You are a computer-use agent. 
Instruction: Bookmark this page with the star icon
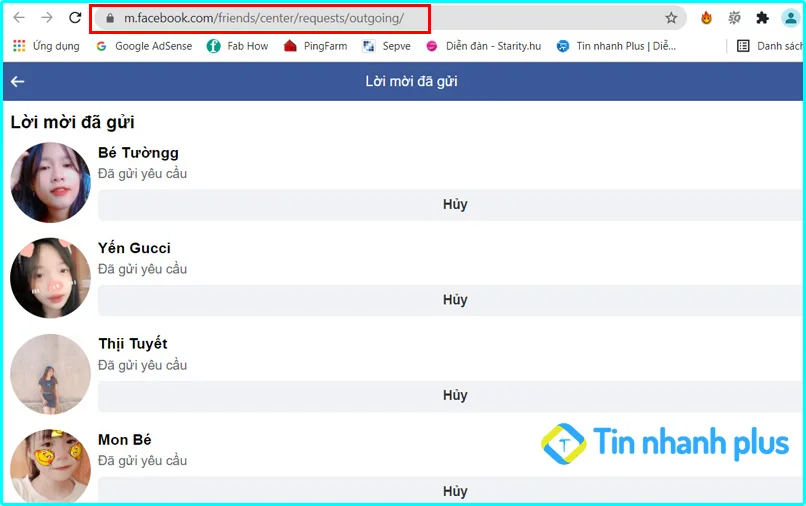(671, 19)
